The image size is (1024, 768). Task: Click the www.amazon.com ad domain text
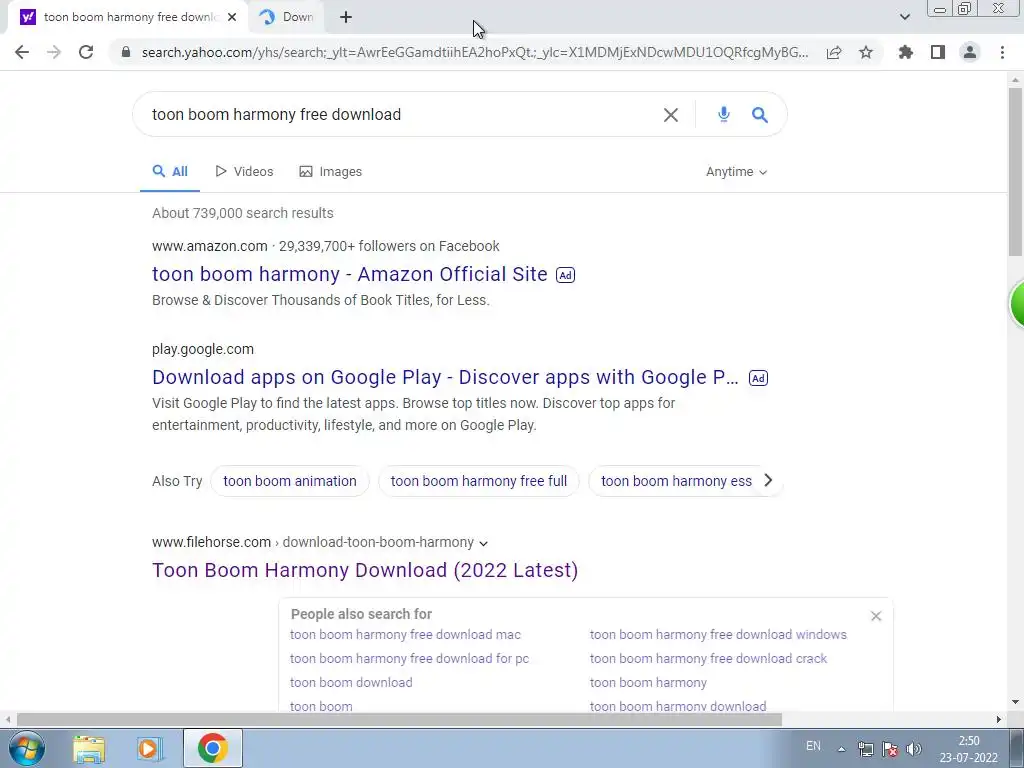click(210, 246)
